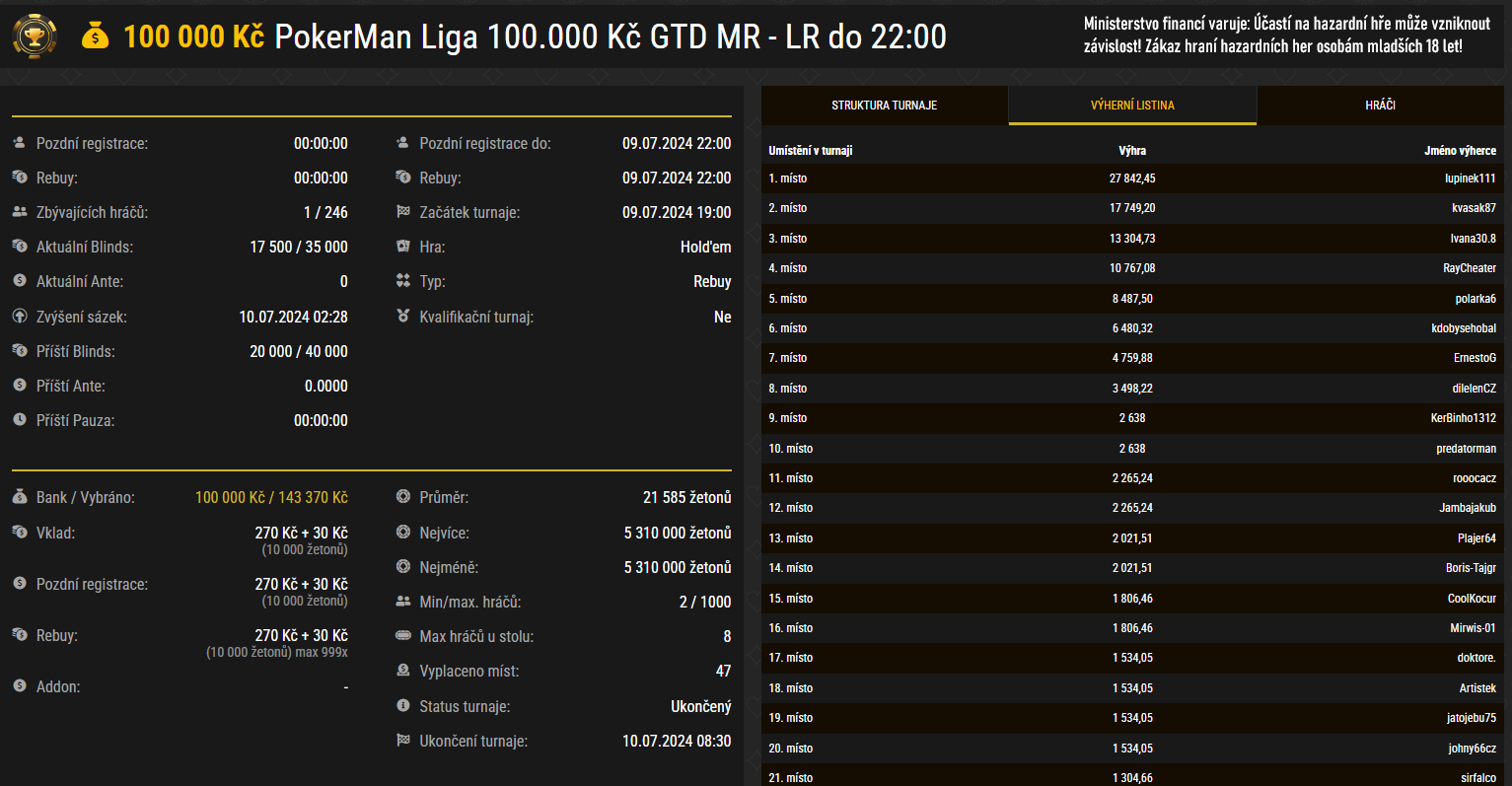The width and height of the screenshot is (1512, 786).
Task: Click winner name kvasak87
Action: 1474,208
